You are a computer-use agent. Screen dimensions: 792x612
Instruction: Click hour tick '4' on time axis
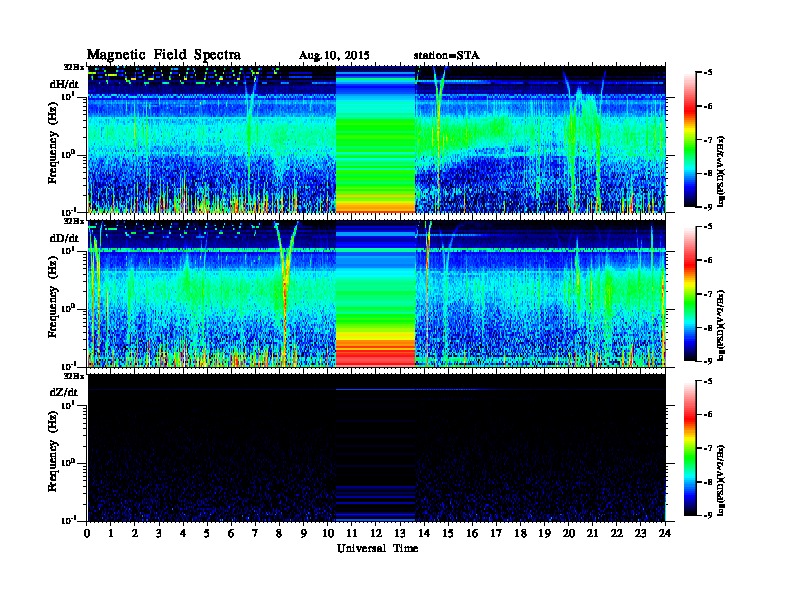point(183,533)
